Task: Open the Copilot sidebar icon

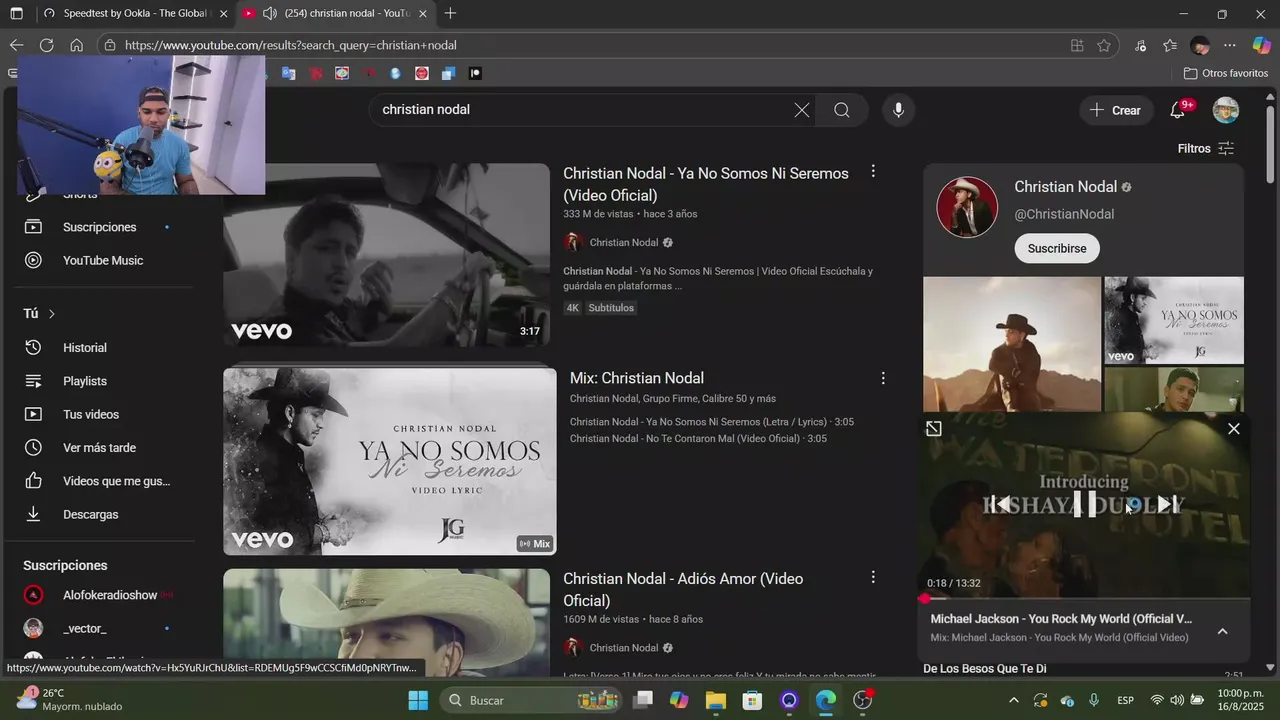Action: coord(1262,45)
